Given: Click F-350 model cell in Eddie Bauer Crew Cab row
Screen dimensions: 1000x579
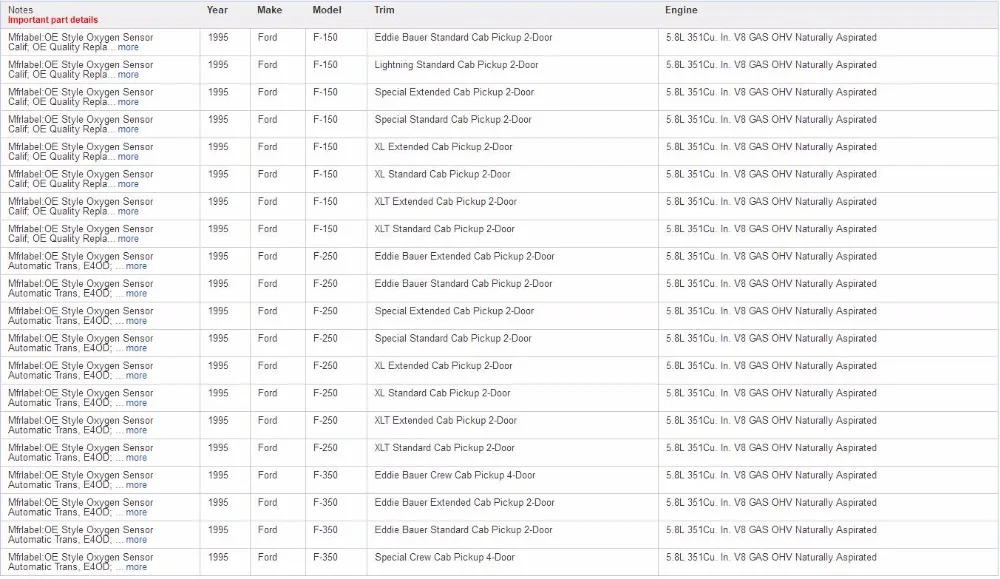Looking at the screenshot, I should [x=325, y=476].
